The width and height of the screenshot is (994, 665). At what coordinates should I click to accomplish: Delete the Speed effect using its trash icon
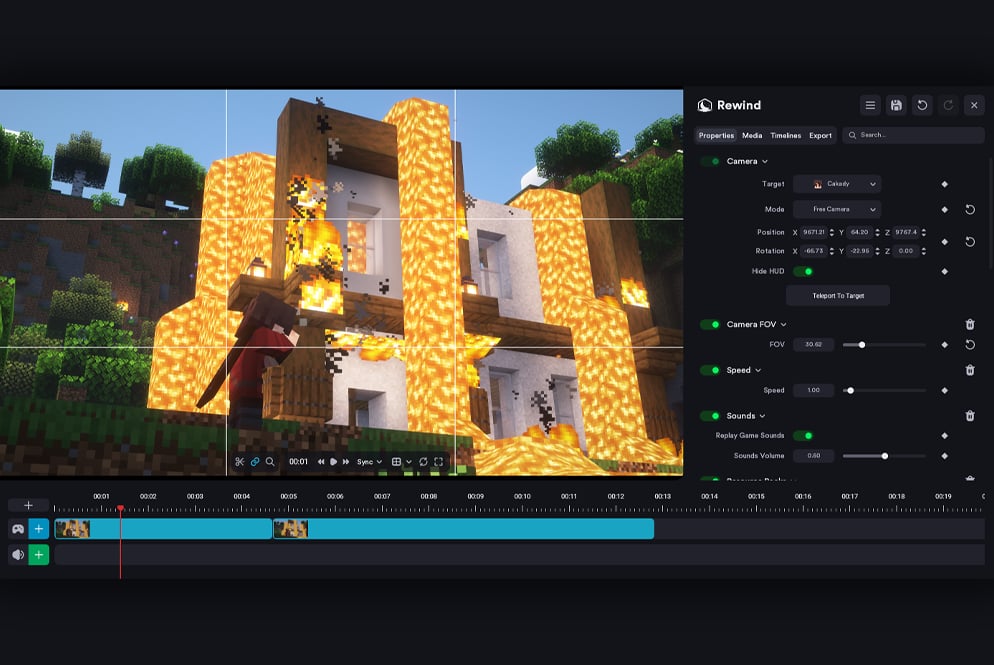(969, 370)
